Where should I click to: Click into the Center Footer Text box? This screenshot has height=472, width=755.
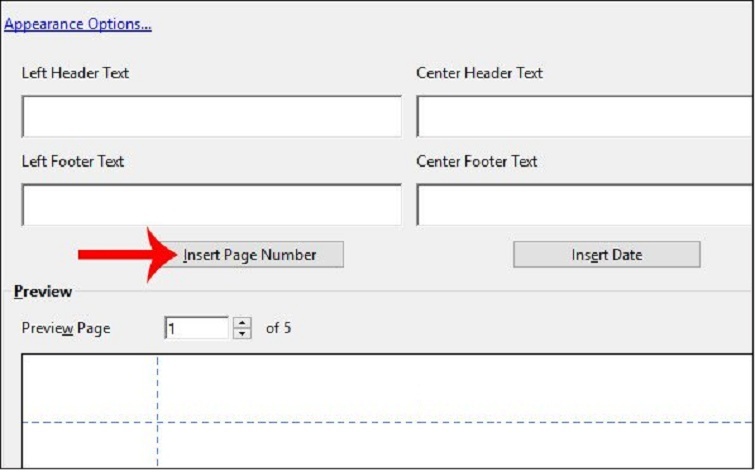tap(585, 205)
